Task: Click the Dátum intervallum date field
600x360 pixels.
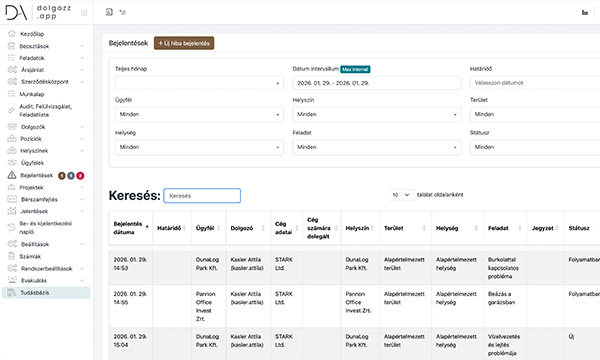Action: tap(377, 83)
